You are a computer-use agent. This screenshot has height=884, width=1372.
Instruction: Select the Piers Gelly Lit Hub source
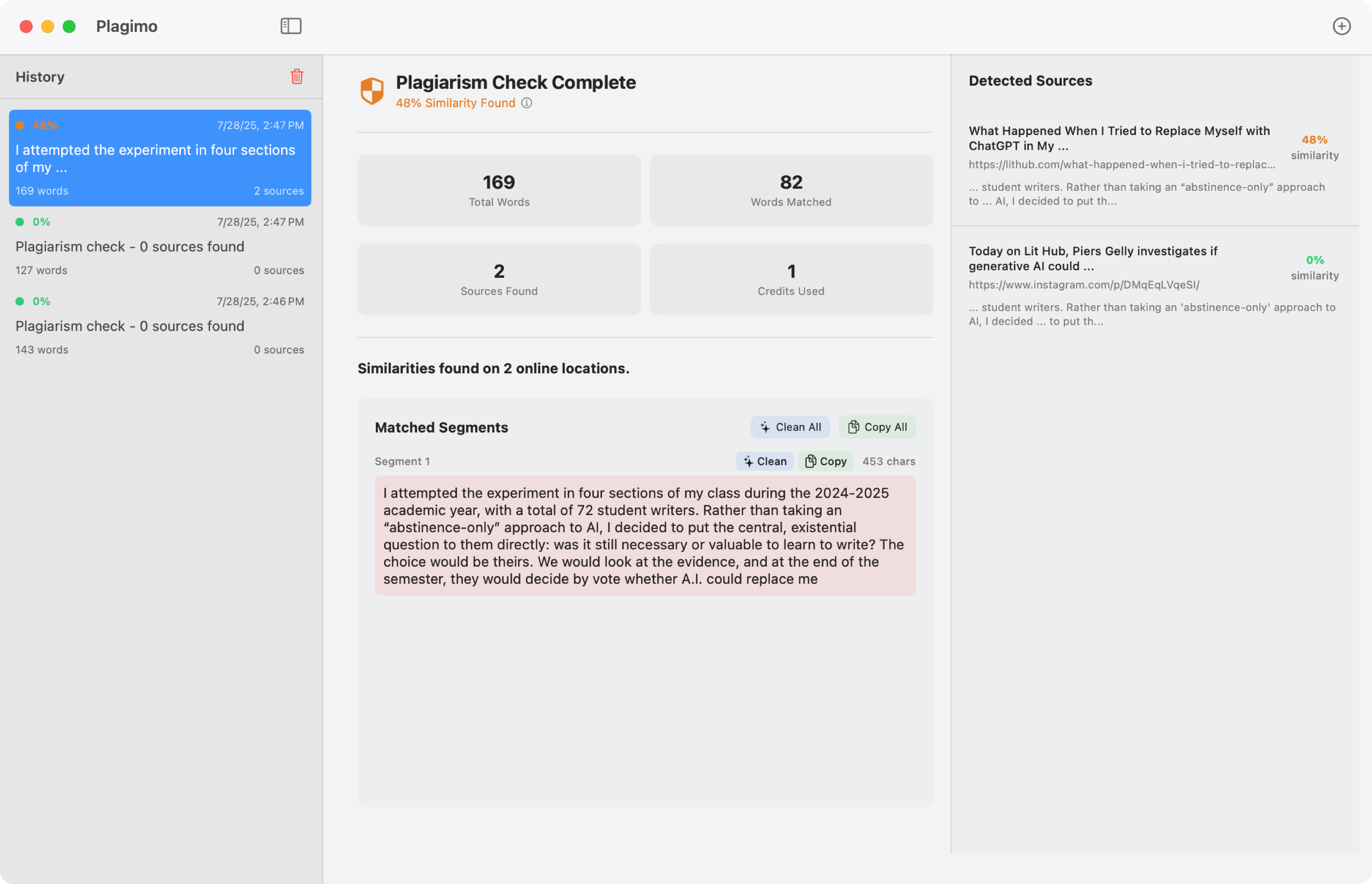click(1092, 258)
